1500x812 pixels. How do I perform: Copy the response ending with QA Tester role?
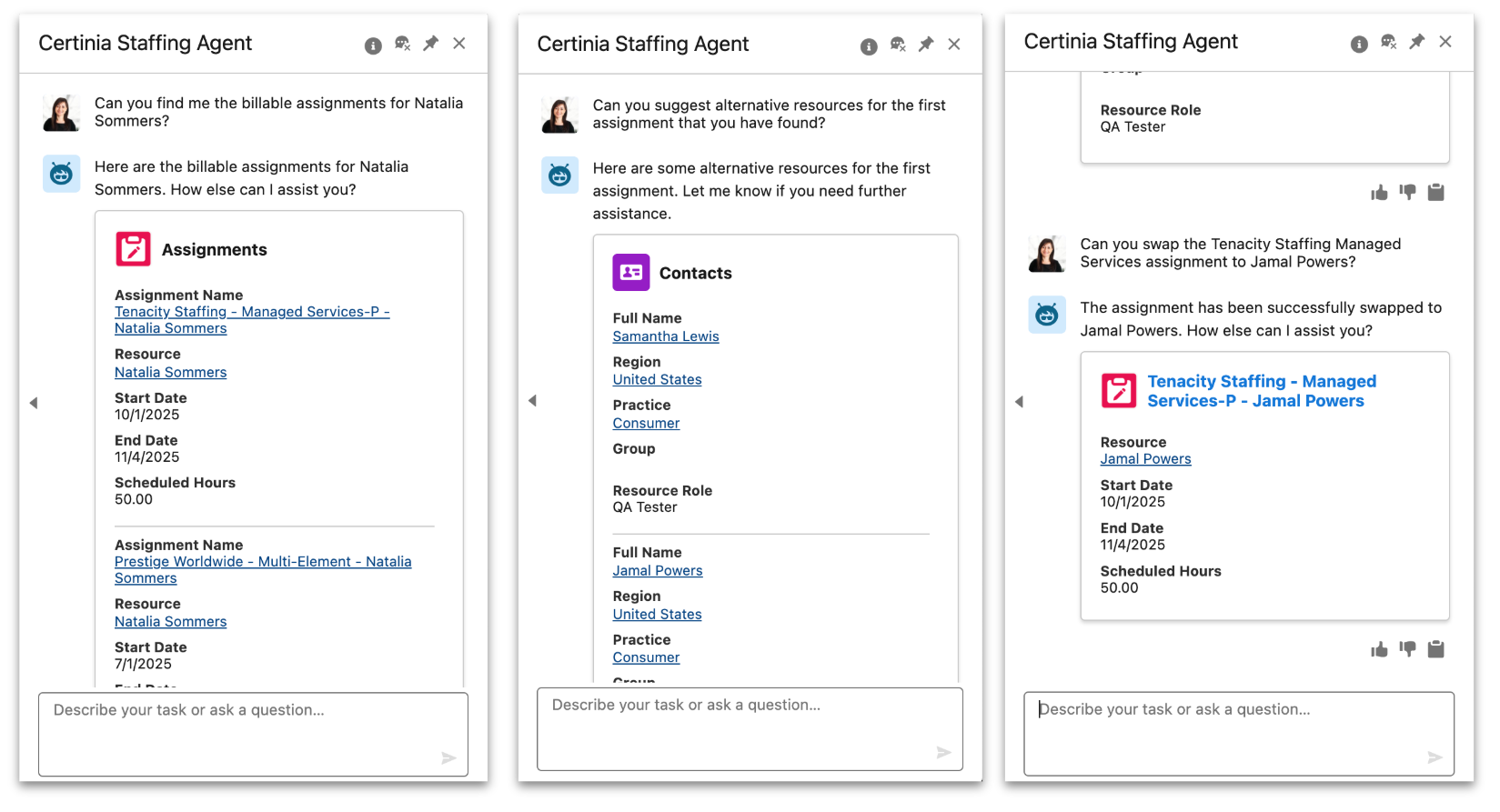(x=1435, y=193)
